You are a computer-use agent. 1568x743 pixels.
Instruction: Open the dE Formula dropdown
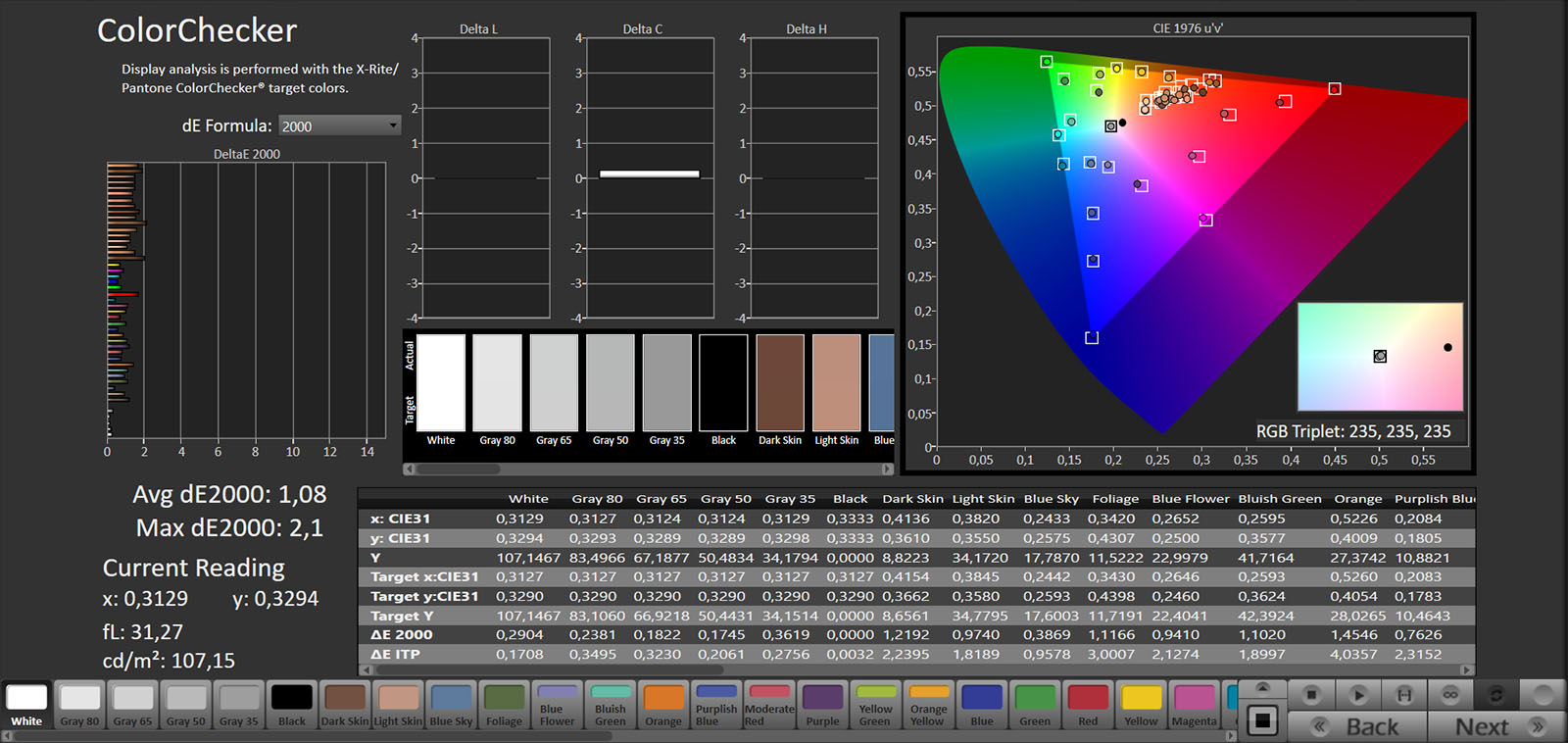(x=339, y=125)
